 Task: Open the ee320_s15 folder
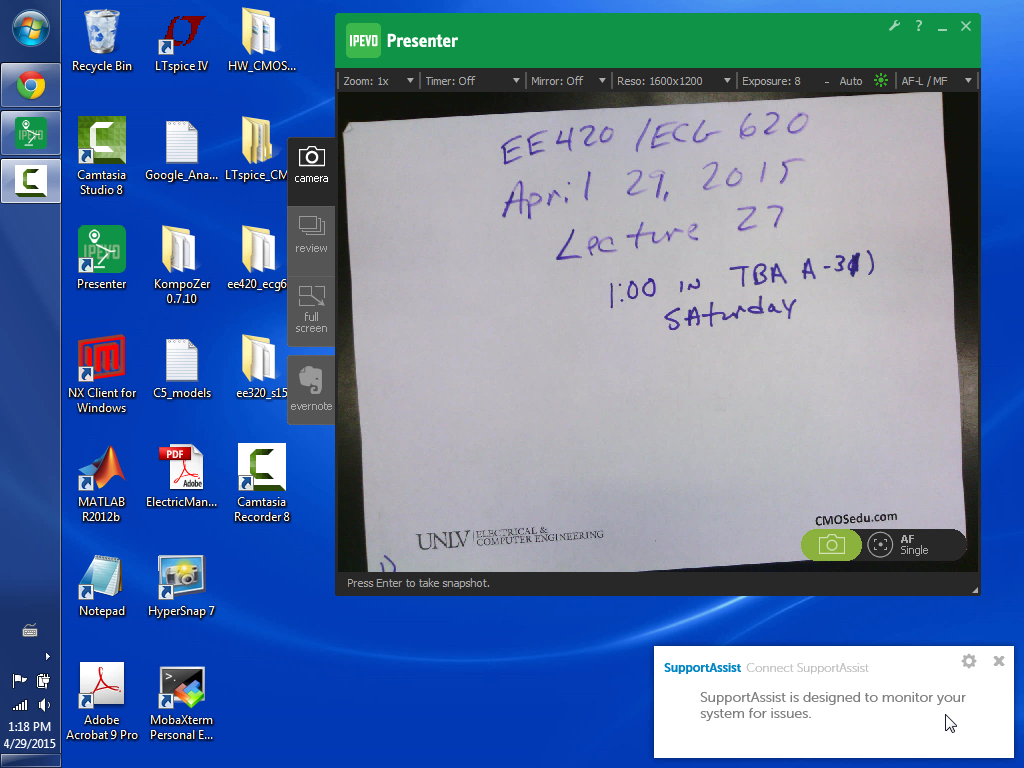click(261, 368)
